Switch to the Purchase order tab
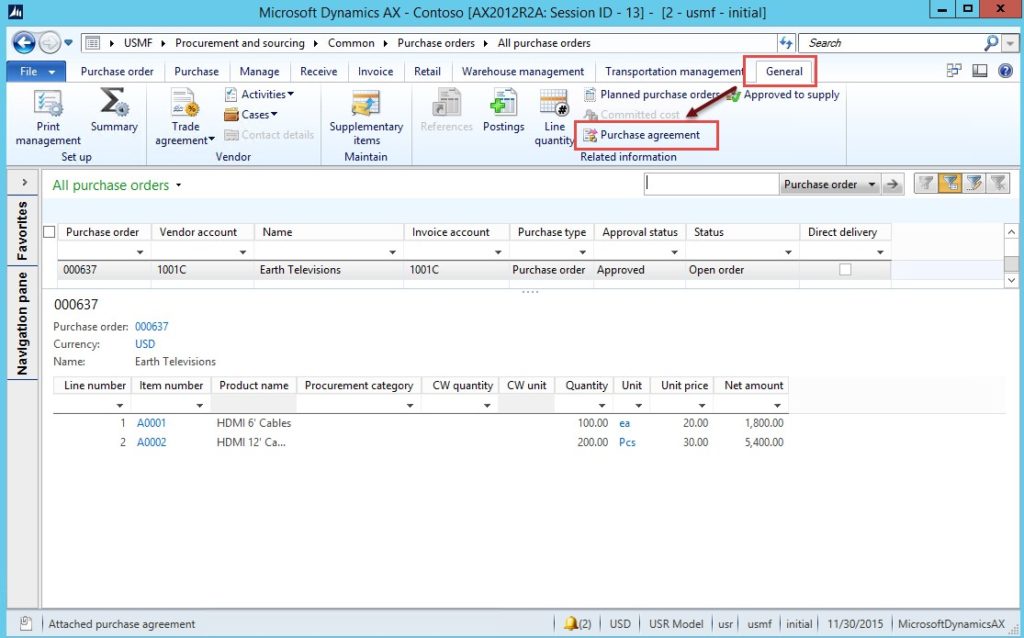 [x=117, y=71]
